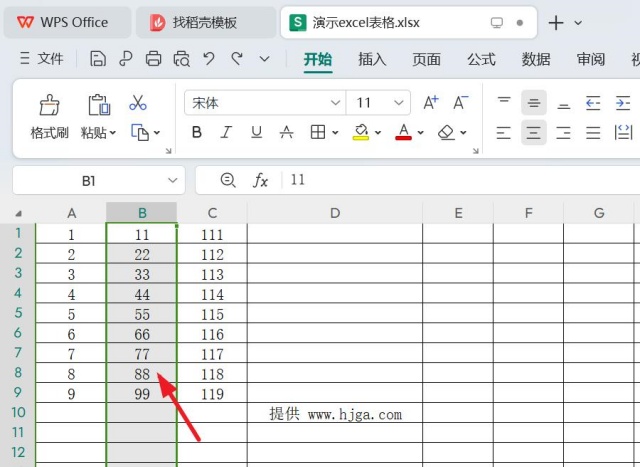Redo the last action
Screen dimensions: 640x467
(x=237, y=59)
